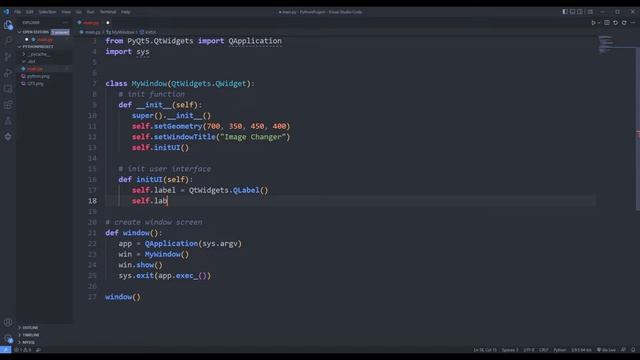
Task: Open the View menu
Action: (x=66, y=12)
